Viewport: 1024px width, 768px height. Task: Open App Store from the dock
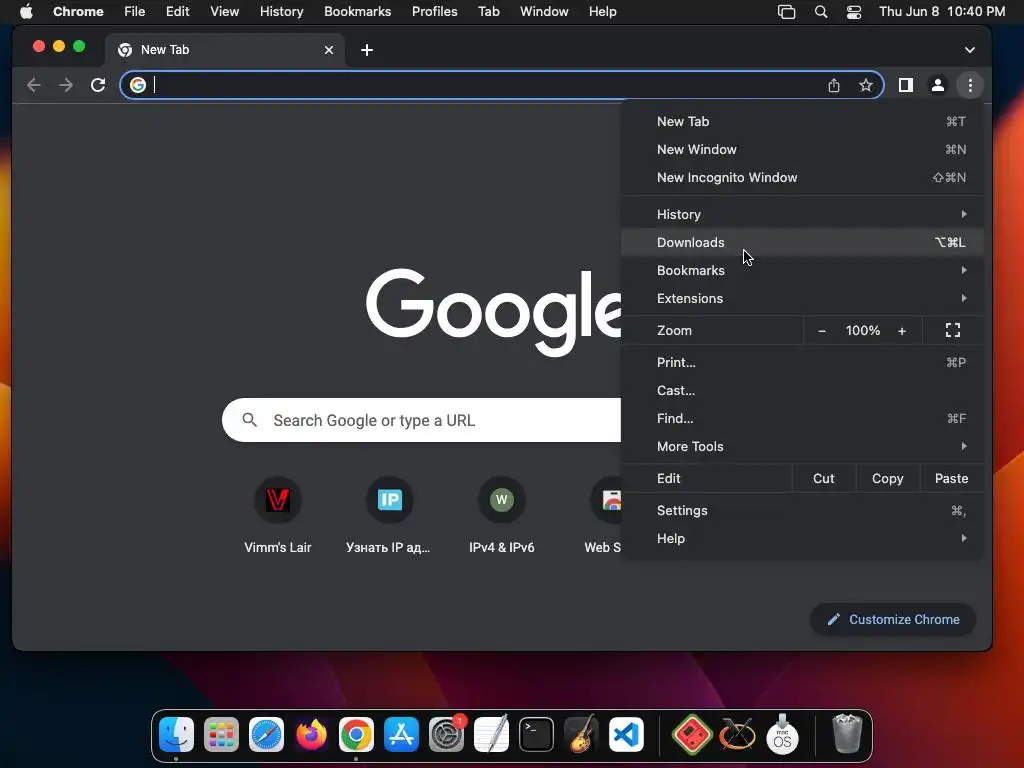(401, 735)
